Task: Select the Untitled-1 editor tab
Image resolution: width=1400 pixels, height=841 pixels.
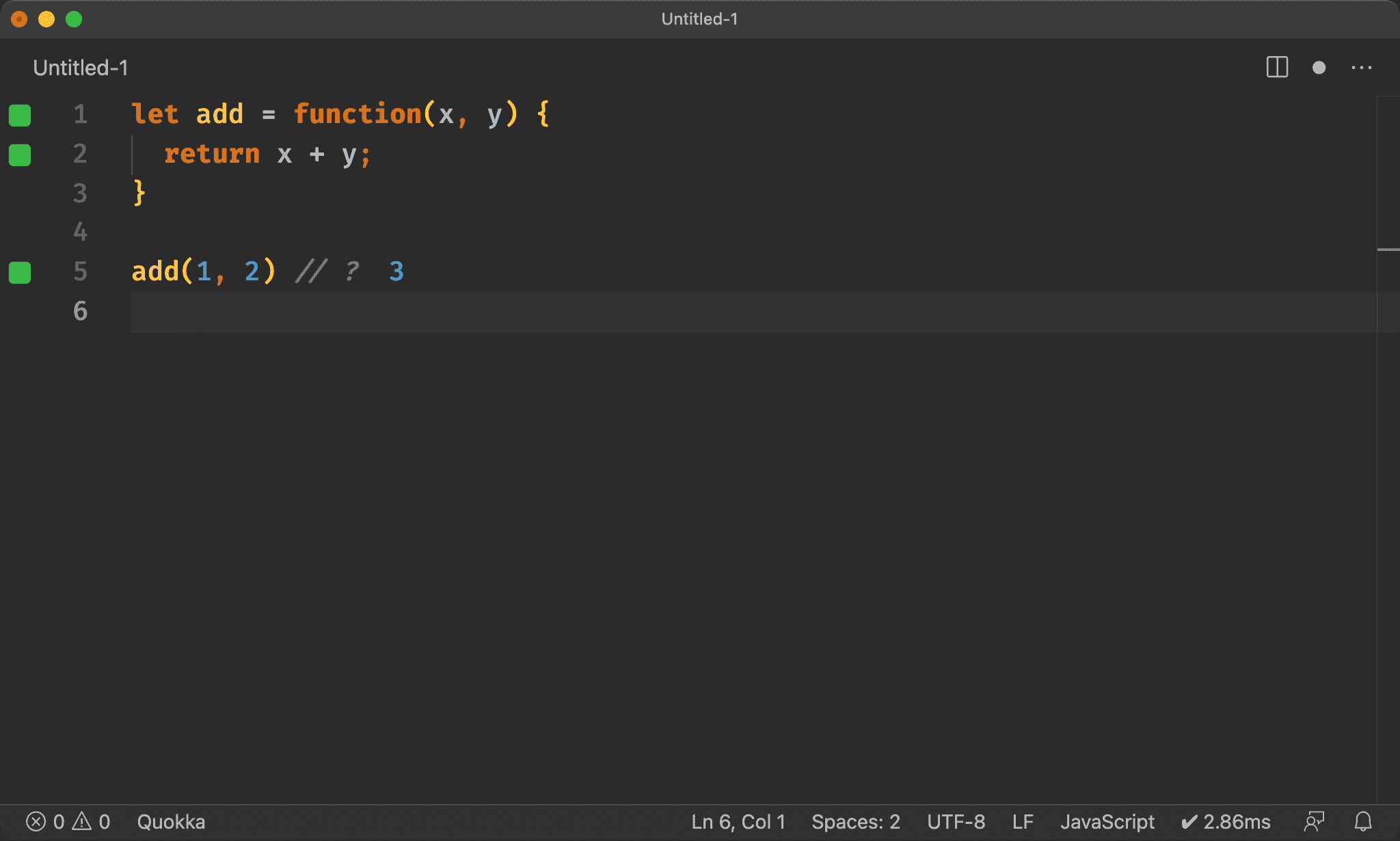Action: pos(81,67)
